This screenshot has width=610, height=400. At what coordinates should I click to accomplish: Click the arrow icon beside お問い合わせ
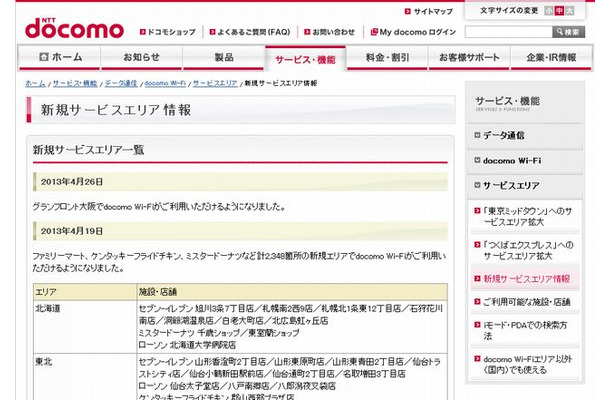pyautogui.click(x=307, y=32)
